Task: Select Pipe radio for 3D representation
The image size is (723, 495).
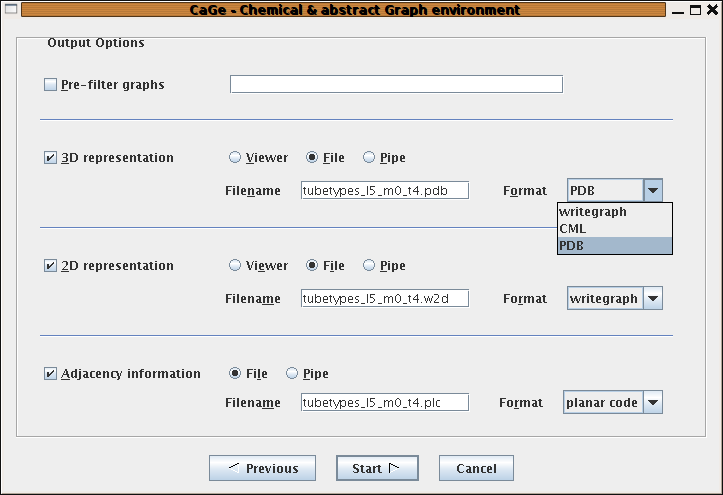Action: [369, 158]
